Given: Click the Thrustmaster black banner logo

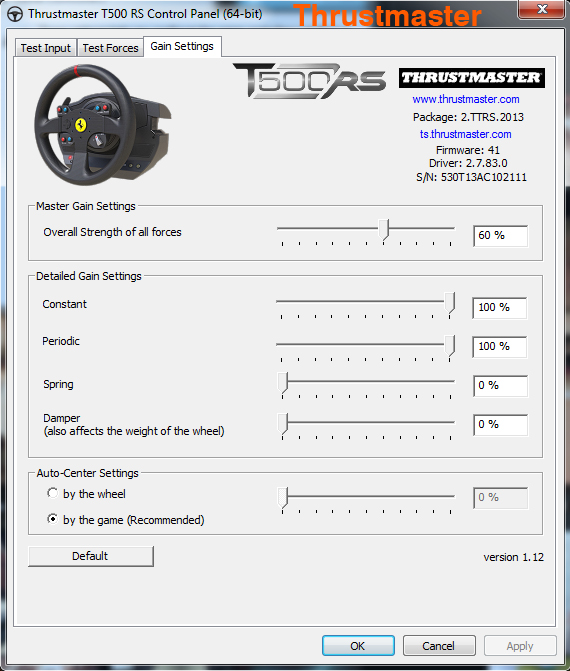Looking at the screenshot, I should tap(472, 78).
